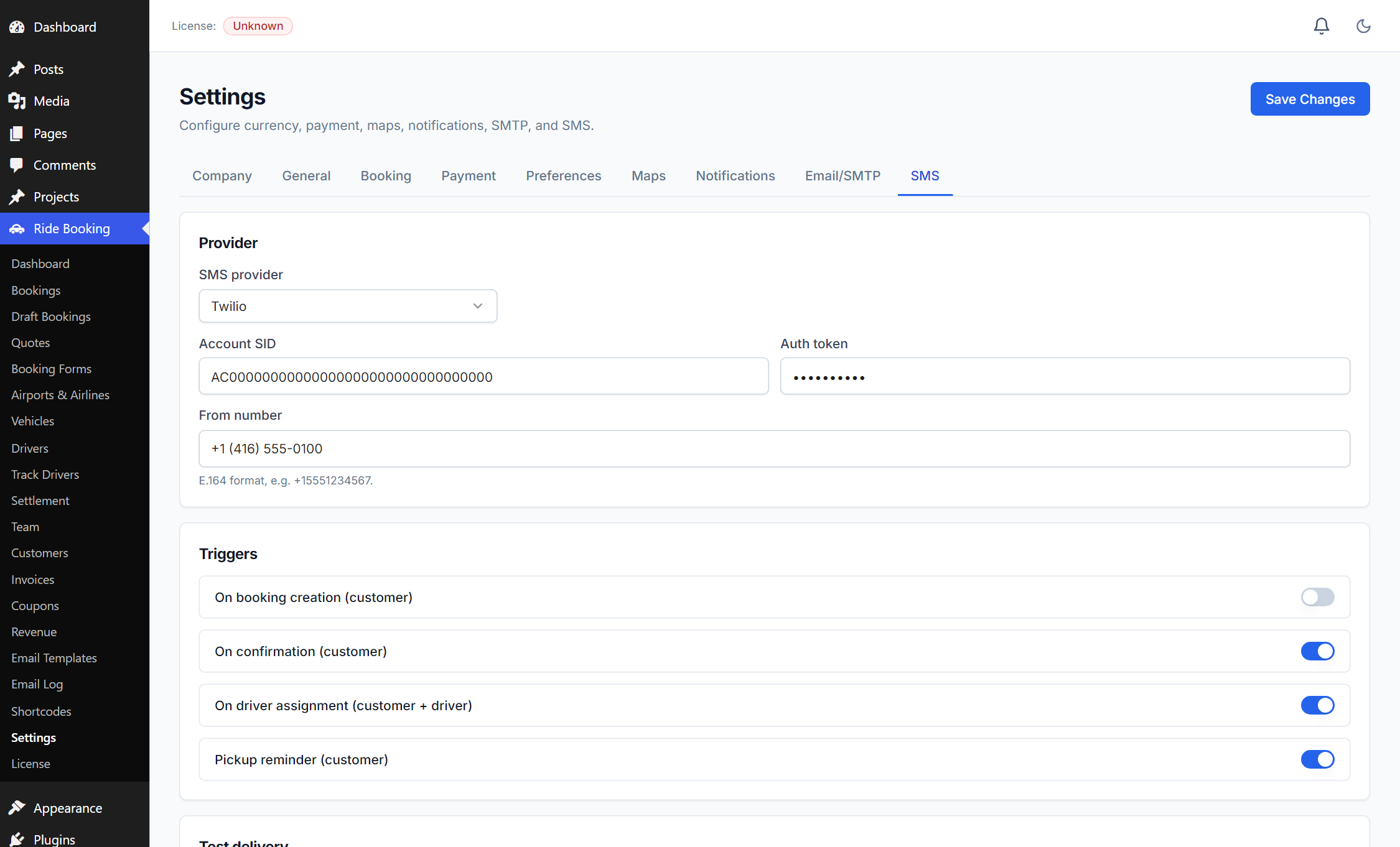Click the Dashboard gauge icon in sidebar

pos(17,27)
